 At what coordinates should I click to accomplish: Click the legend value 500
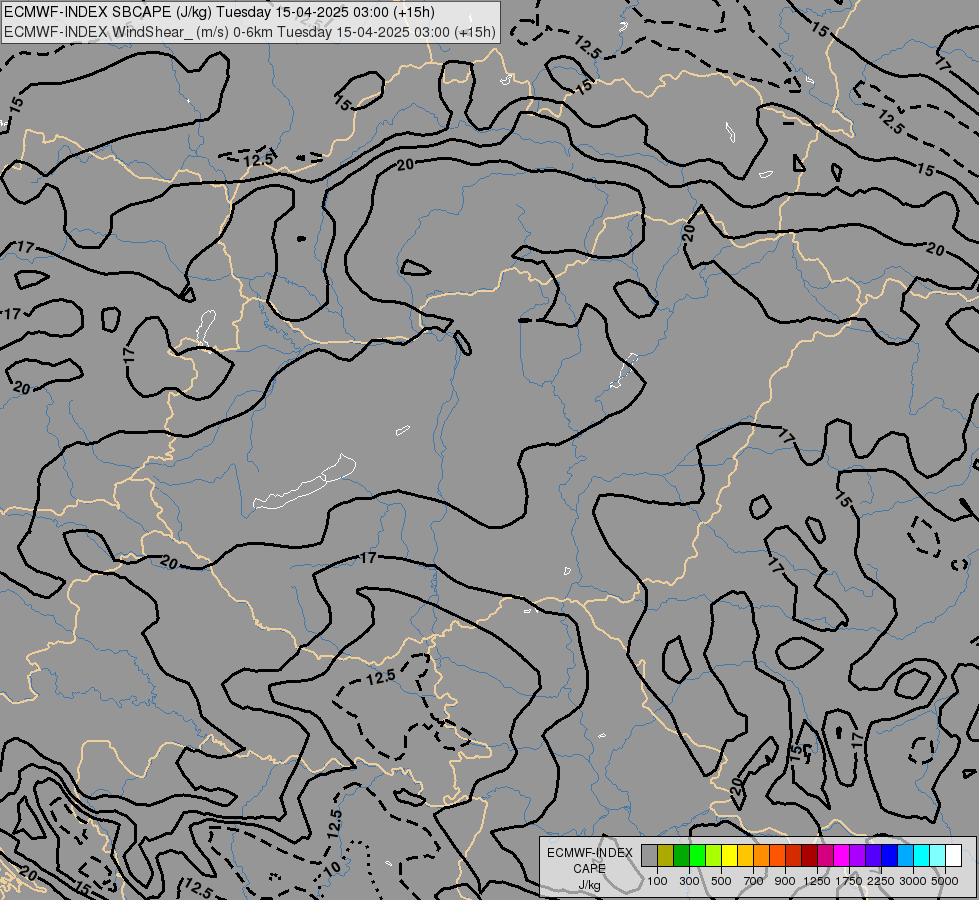click(721, 881)
